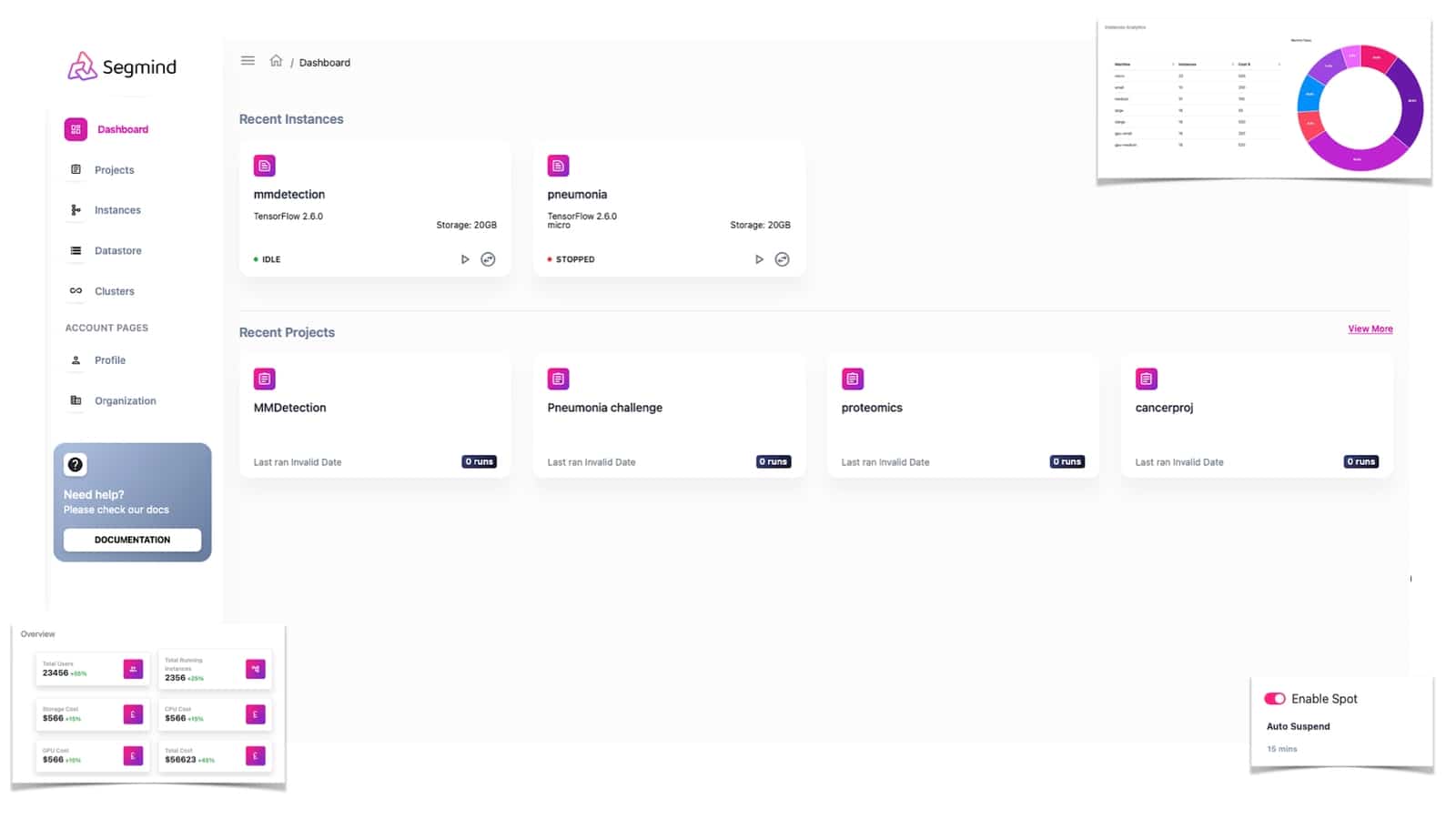
Task: Click the DOCUMENTATION button
Action: [132, 540]
